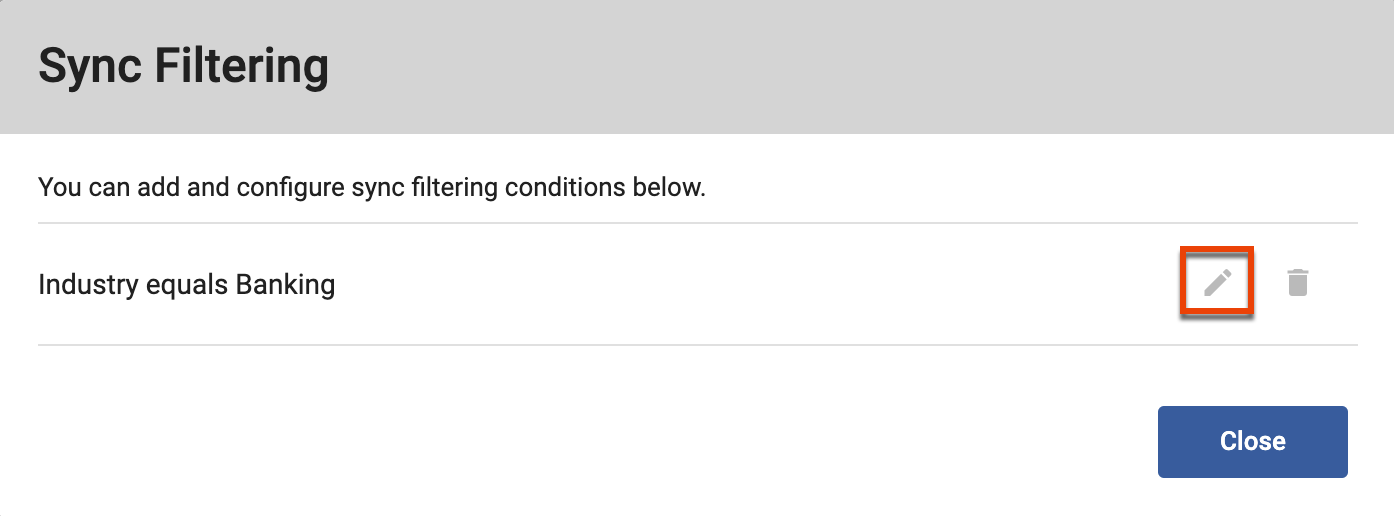1394x516 pixels.
Task: Click the word Banking in the condition
Action: pos(285,285)
